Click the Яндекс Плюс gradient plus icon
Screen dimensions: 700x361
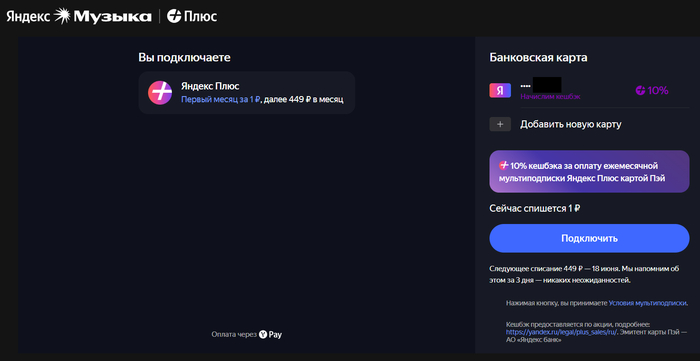pyautogui.click(x=160, y=93)
